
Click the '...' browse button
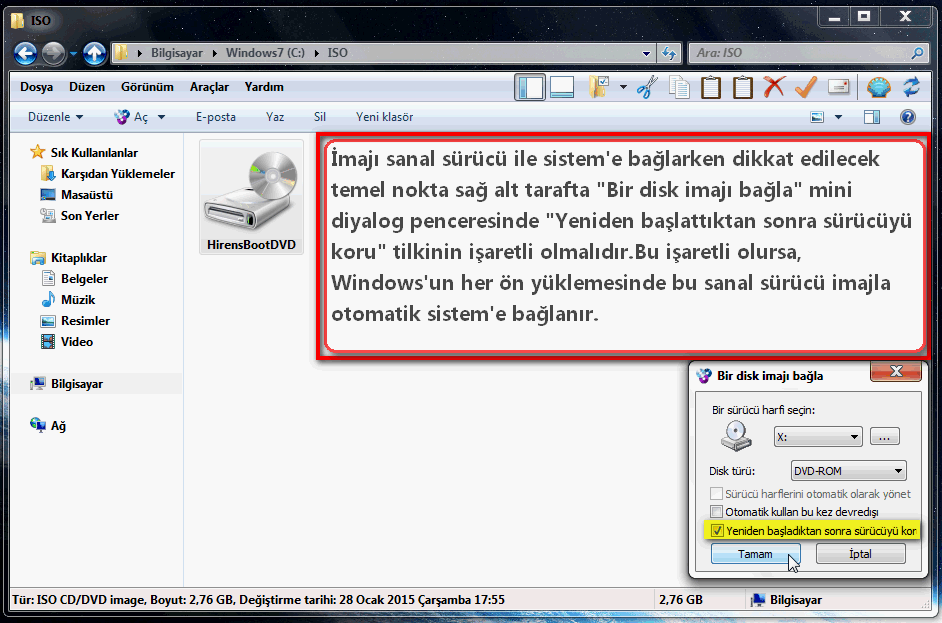[x=884, y=437]
